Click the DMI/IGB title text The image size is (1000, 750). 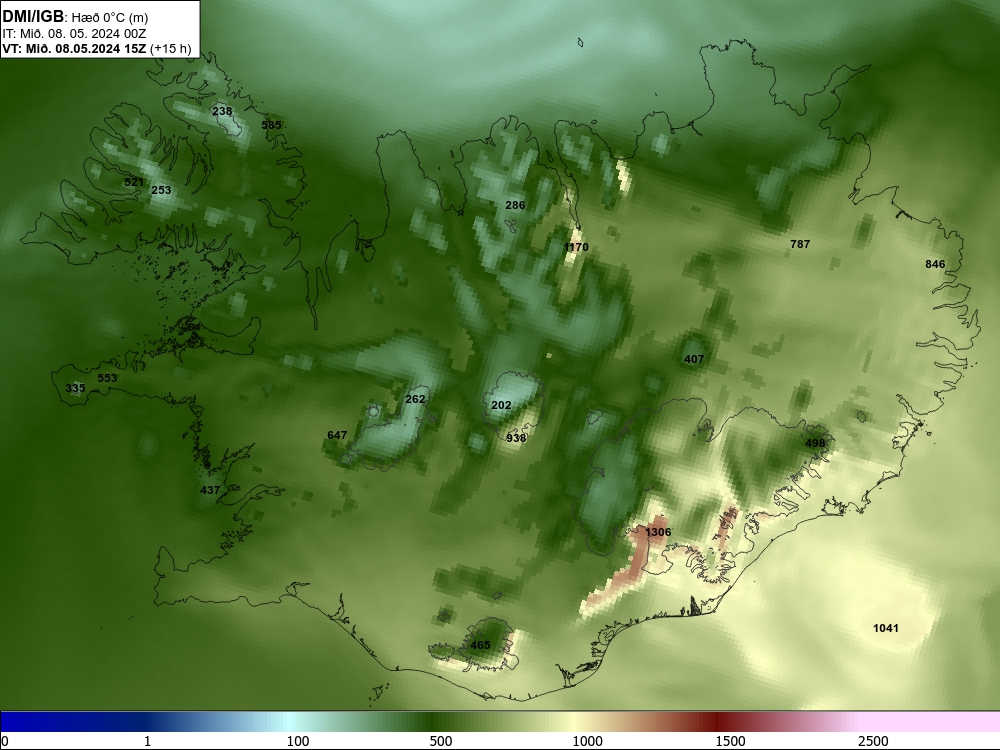[x=33, y=16]
